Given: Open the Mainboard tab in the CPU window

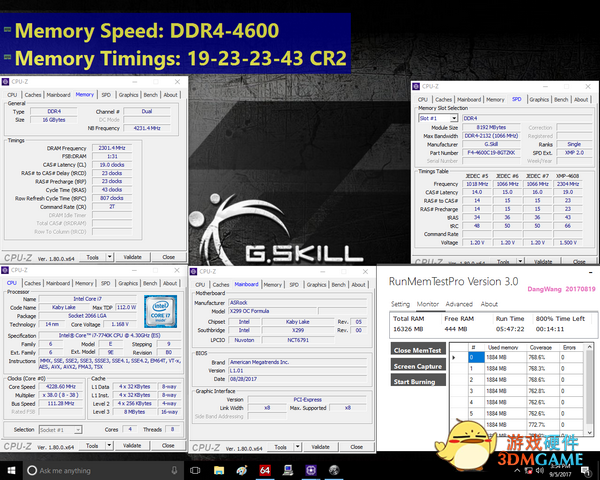Looking at the screenshot, I should 58,283.
